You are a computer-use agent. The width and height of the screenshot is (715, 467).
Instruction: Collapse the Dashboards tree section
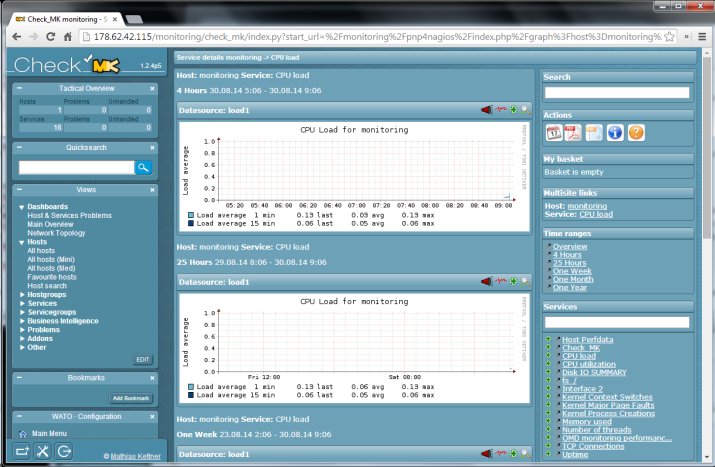click(x=21, y=207)
